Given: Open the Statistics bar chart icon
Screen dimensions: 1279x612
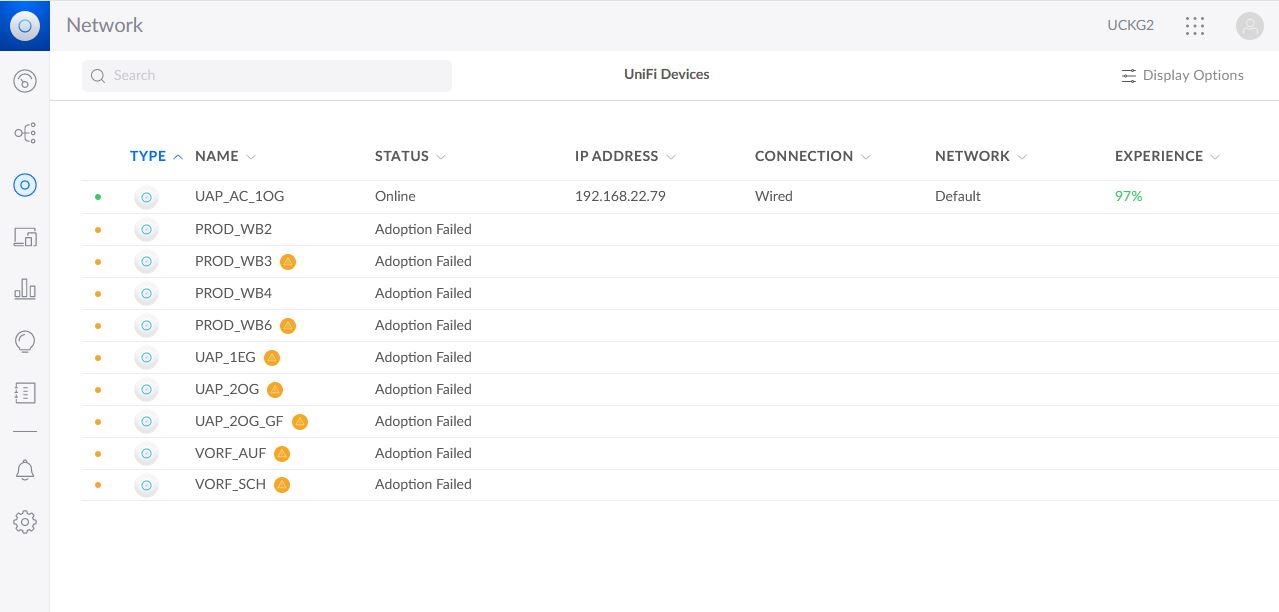Looking at the screenshot, I should (25, 289).
